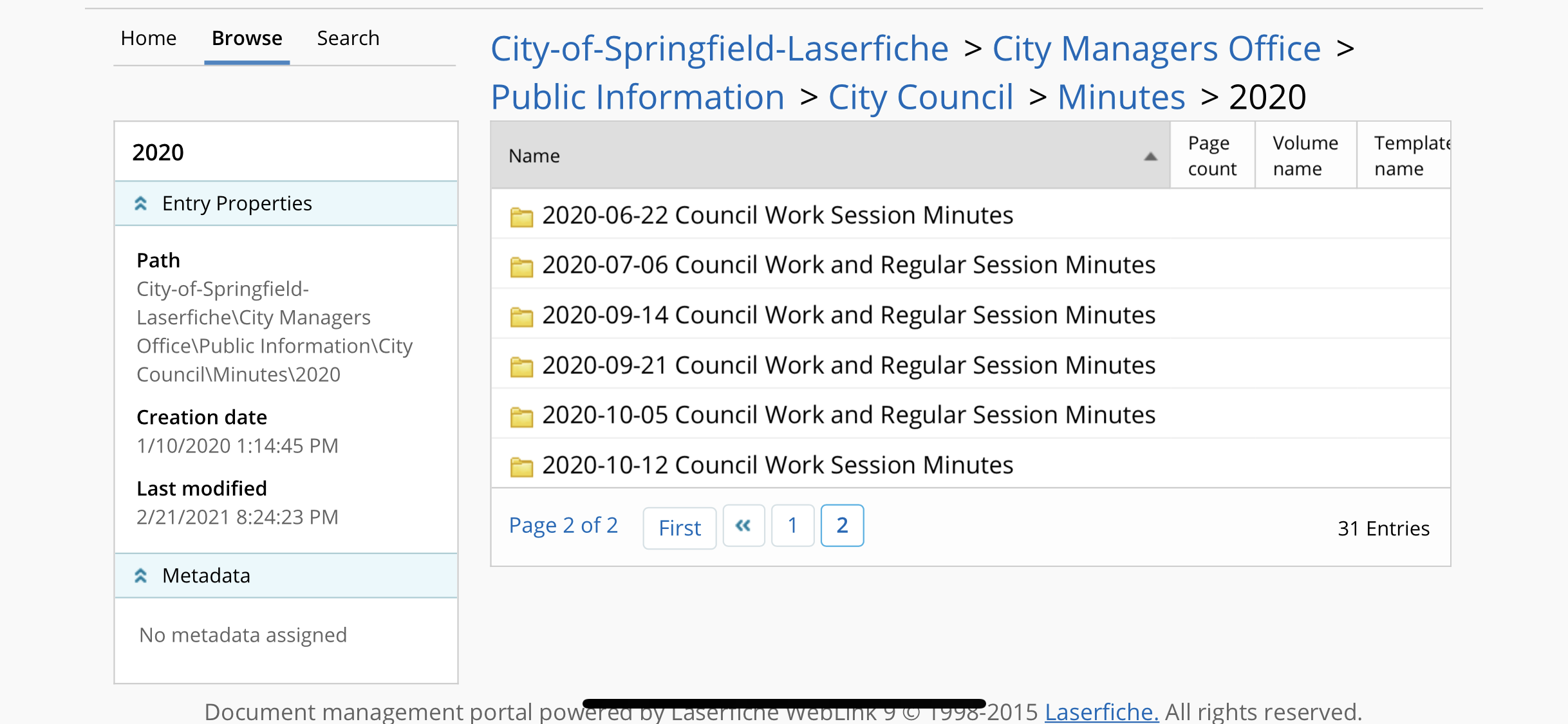The image size is (1568, 724).
Task: Open the Laserfiche link in the footer
Action: coord(1101,711)
